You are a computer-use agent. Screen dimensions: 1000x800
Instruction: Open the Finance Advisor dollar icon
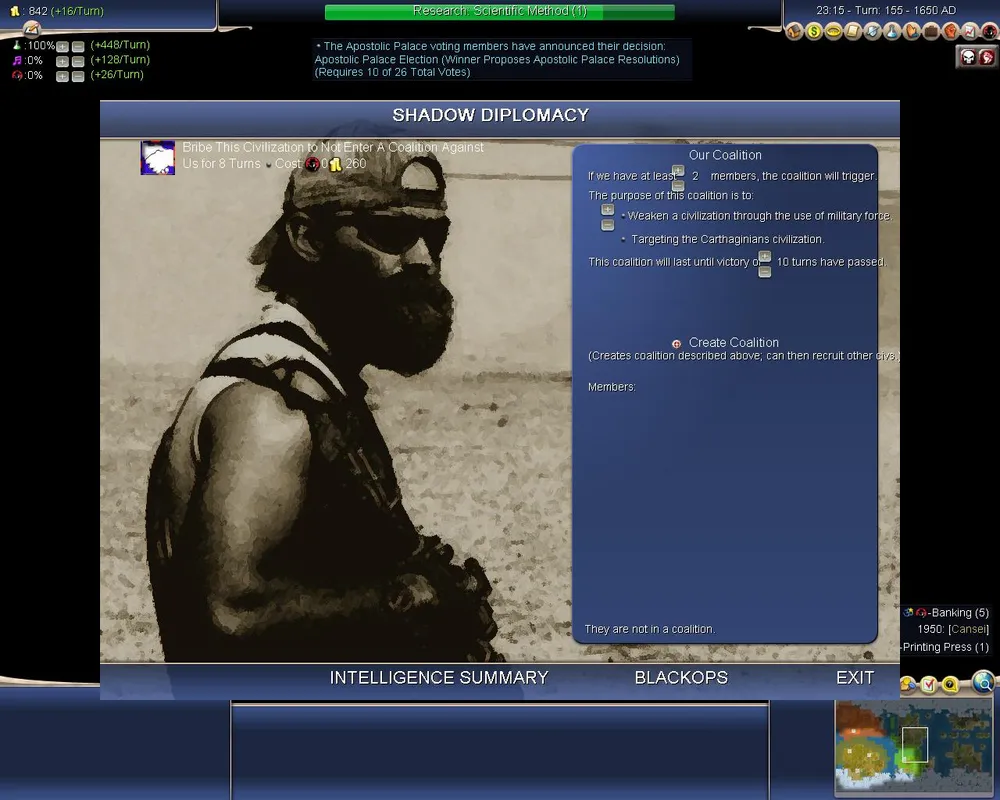point(813,31)
